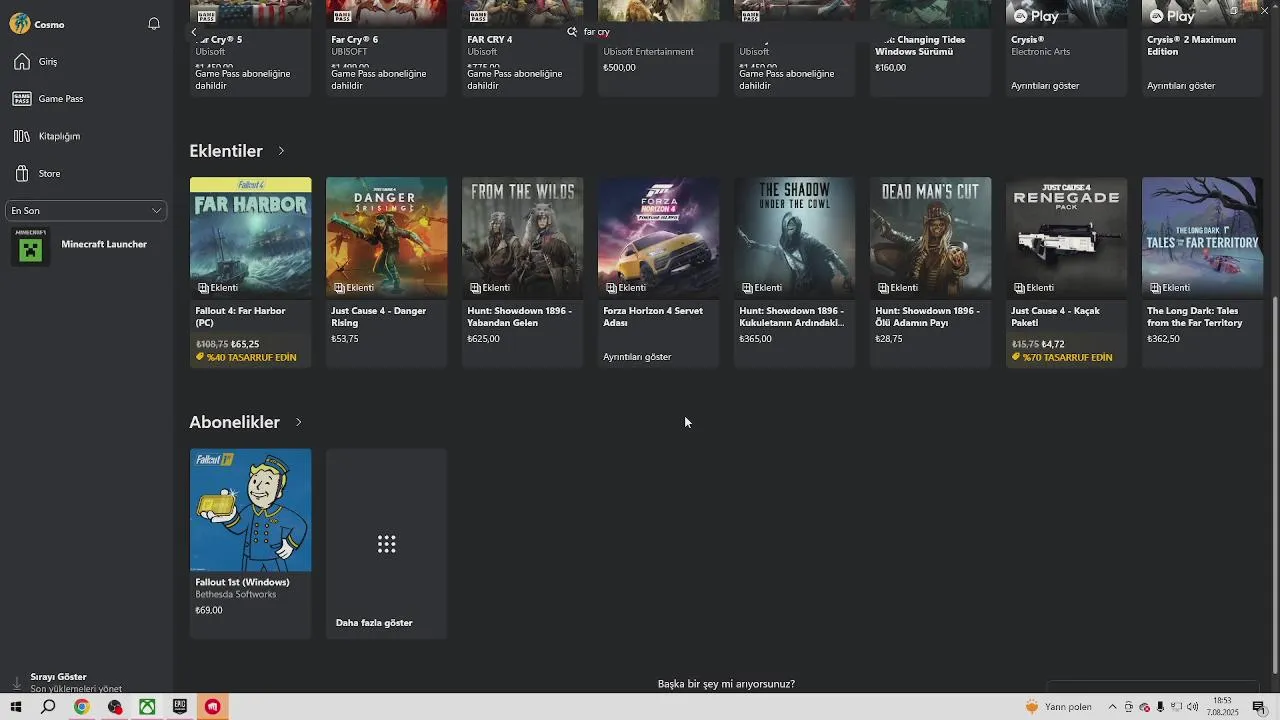The width and height of the screenshot is (1280, 720).
Task: Click the search magnifier icon
Action: pyautogui.click(x=572, y=32)
